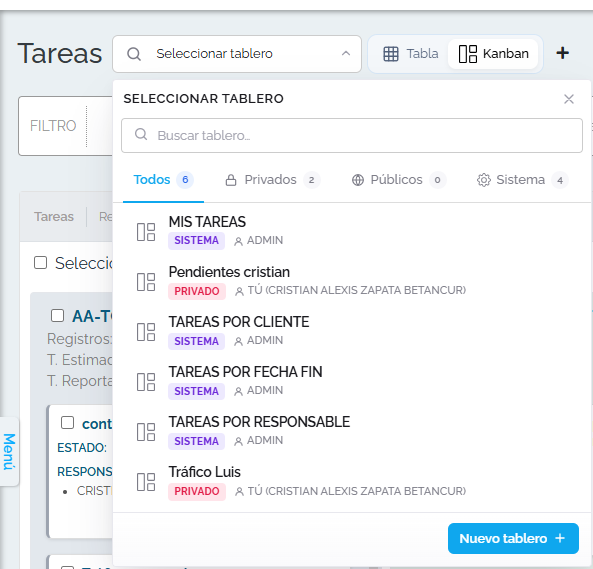Open the TAREAS POR CLIENTE board
This screenshot has height=569, width=593.
coord(352,331)
